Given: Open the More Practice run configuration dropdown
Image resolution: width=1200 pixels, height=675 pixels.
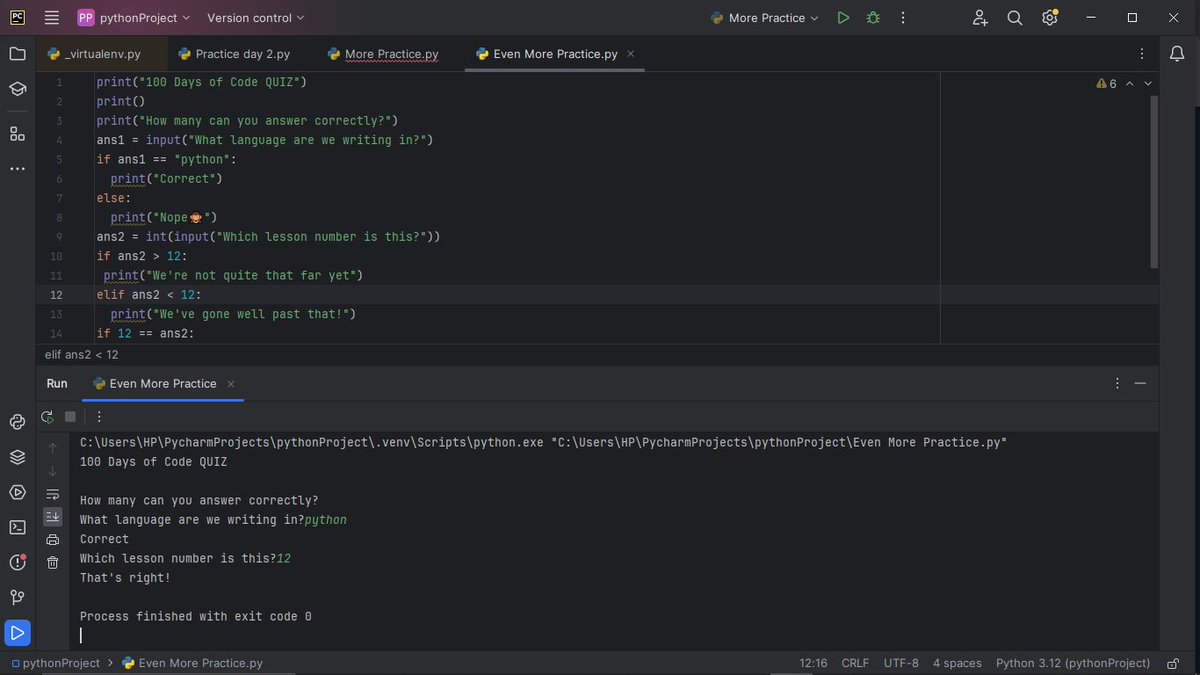Looking at the screenshot, I should coord(764,17).
